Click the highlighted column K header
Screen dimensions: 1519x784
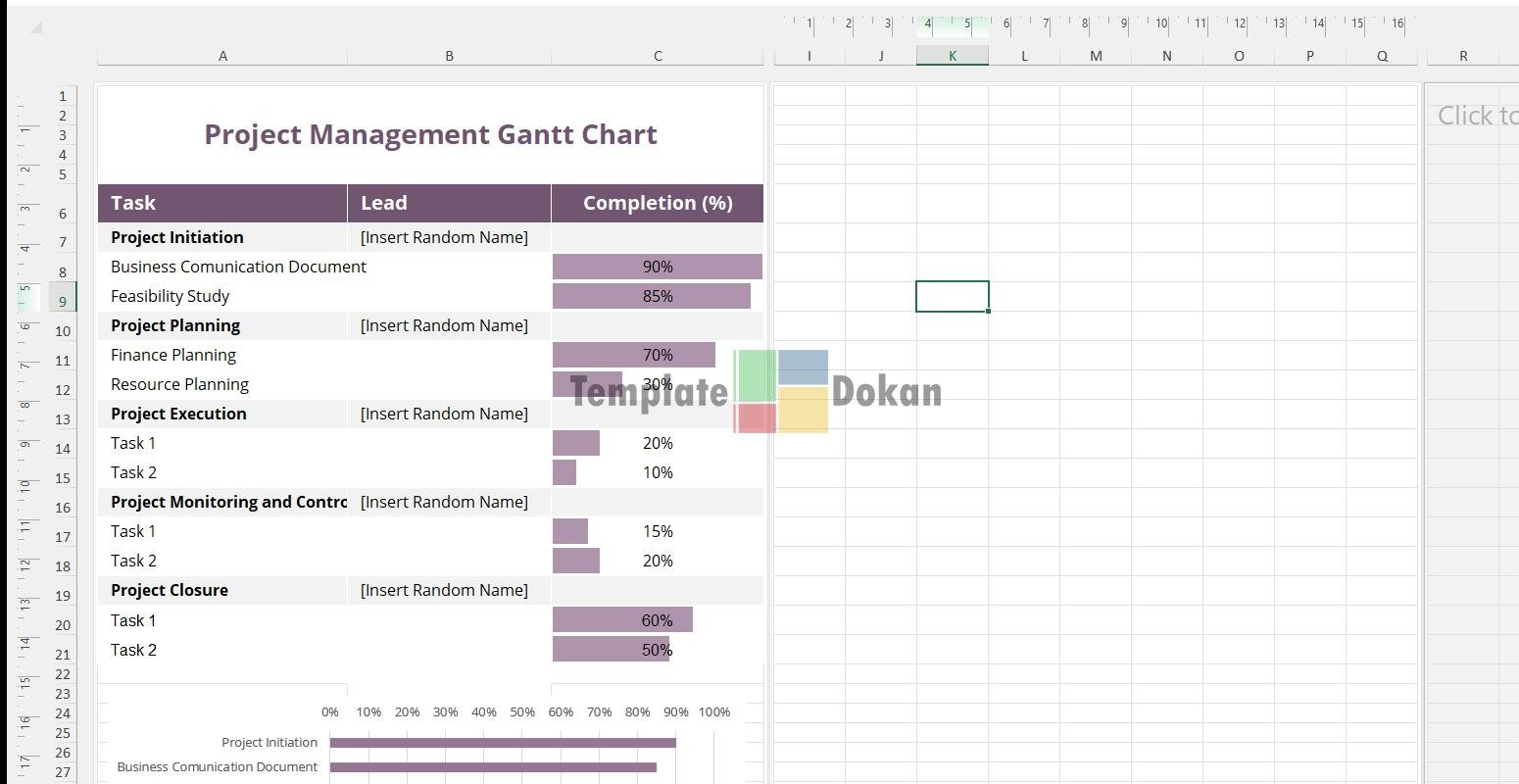952,56
